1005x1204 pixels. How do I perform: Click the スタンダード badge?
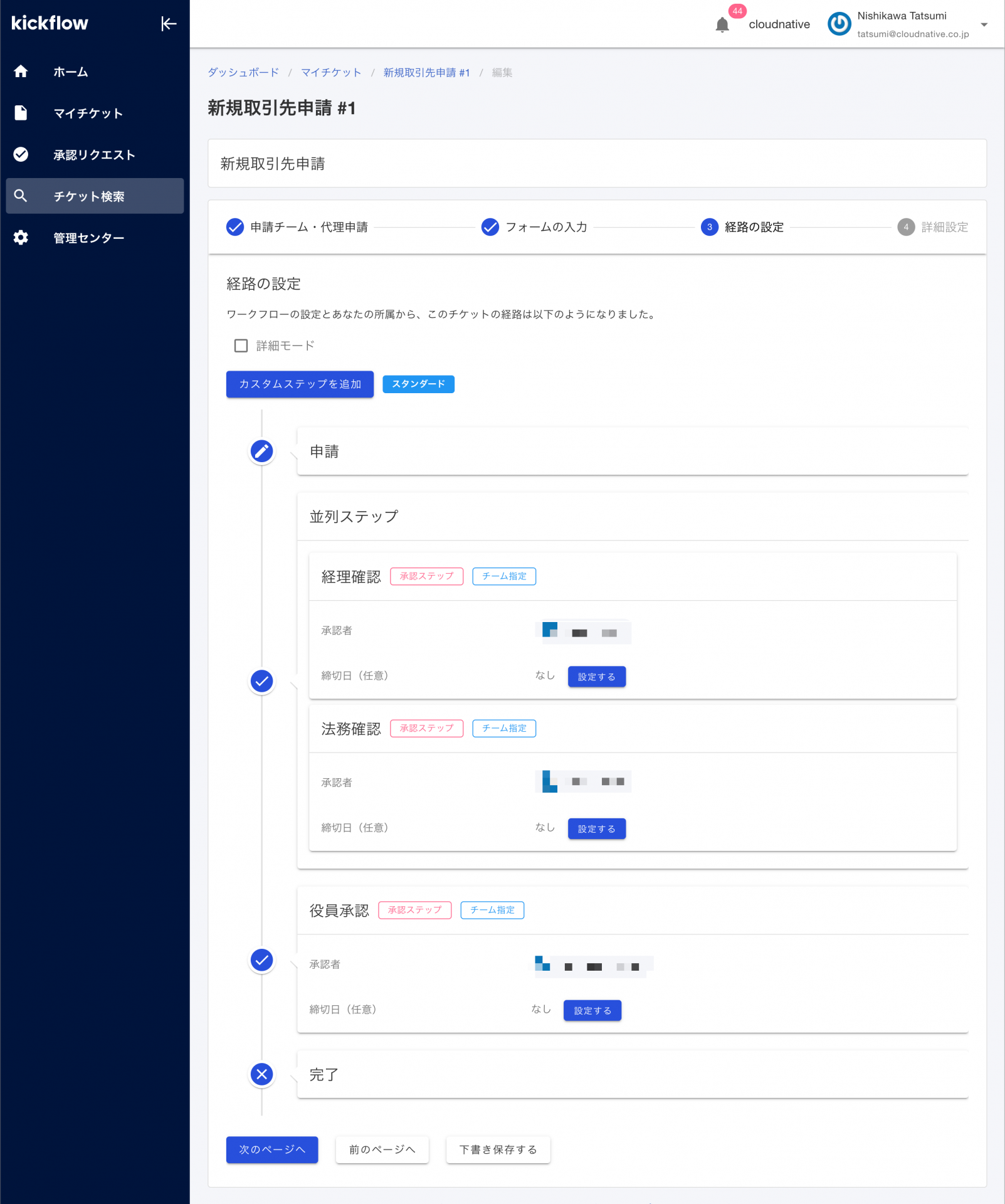pyautogui.click(x=418, y=384)
